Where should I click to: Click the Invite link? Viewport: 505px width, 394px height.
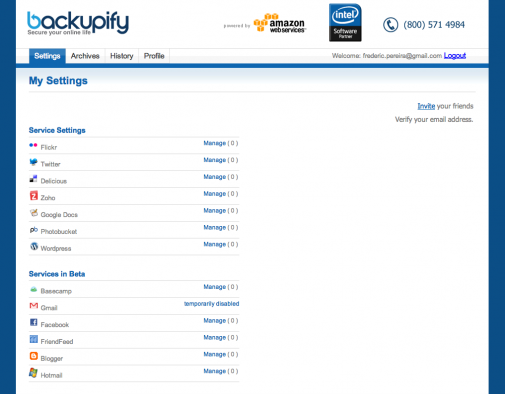[426, 106]
